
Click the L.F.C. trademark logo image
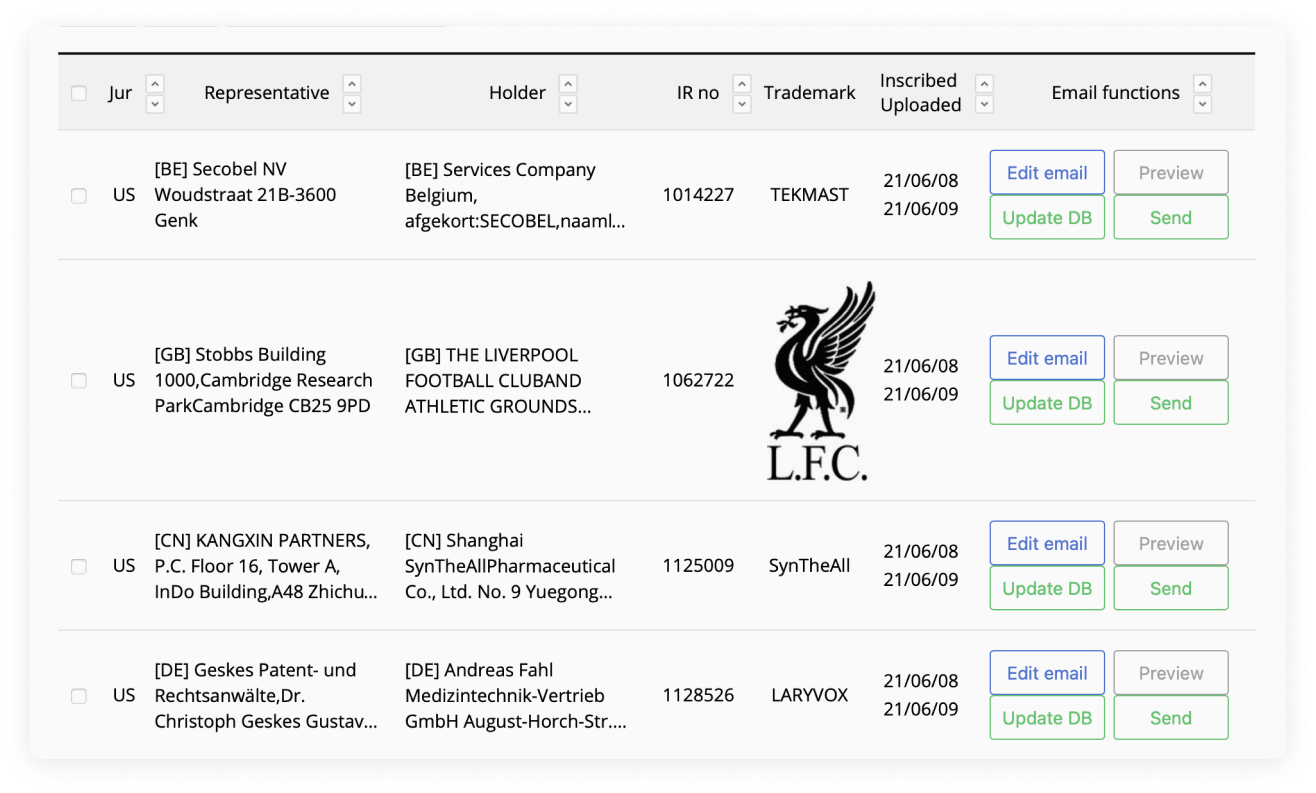click(x=818, y=380)
